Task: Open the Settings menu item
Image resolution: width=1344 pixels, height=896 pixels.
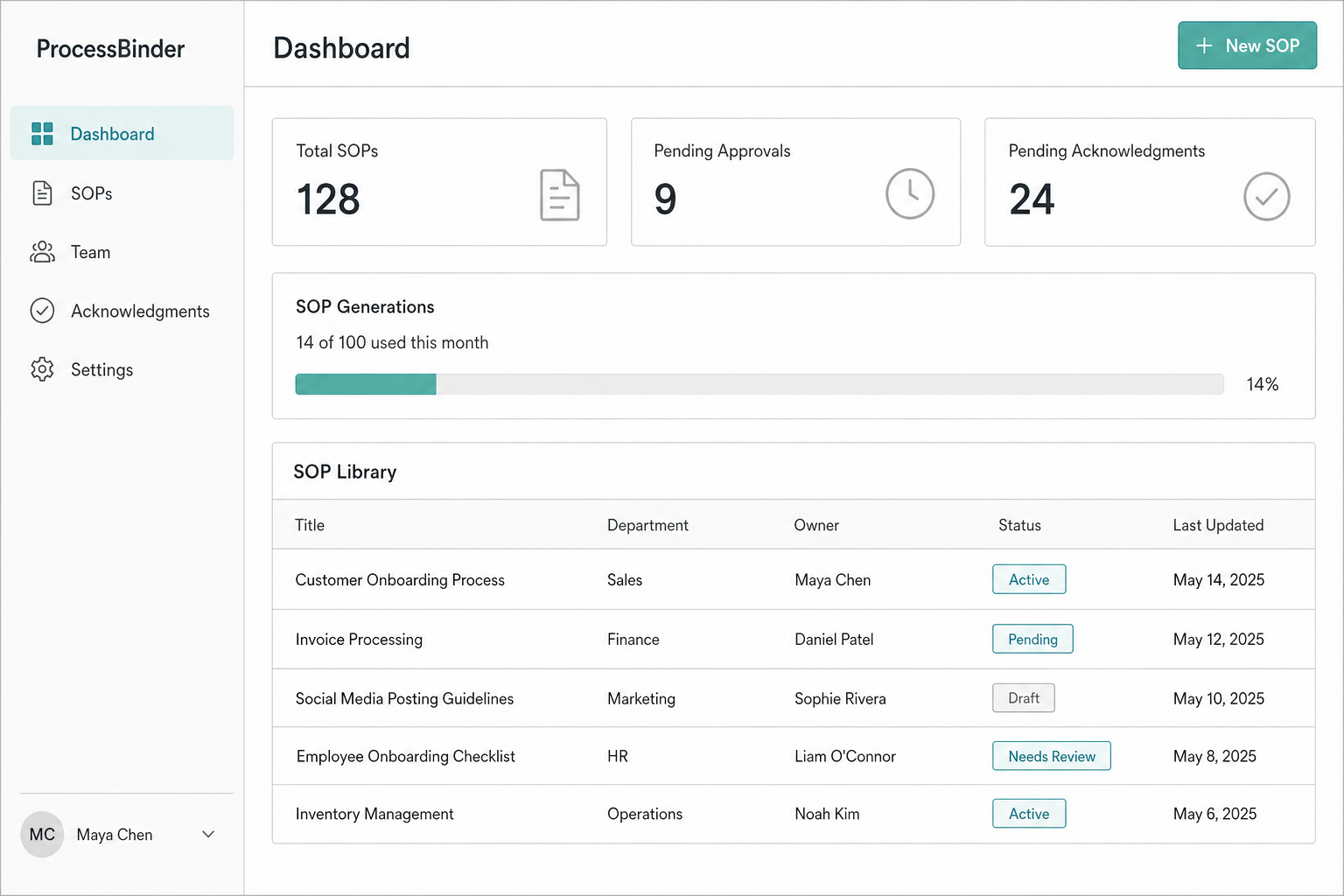Action: 122,369
